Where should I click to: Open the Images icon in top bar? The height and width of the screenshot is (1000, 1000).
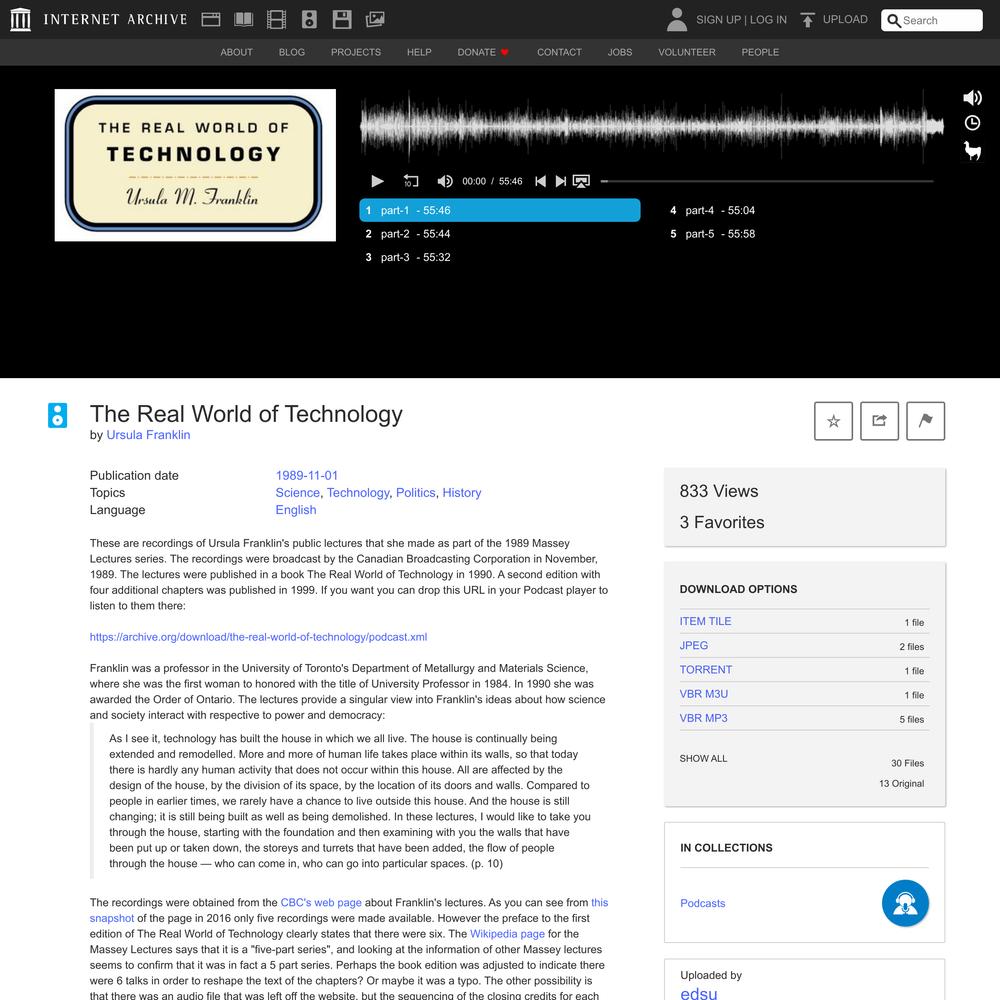point(375,20)
